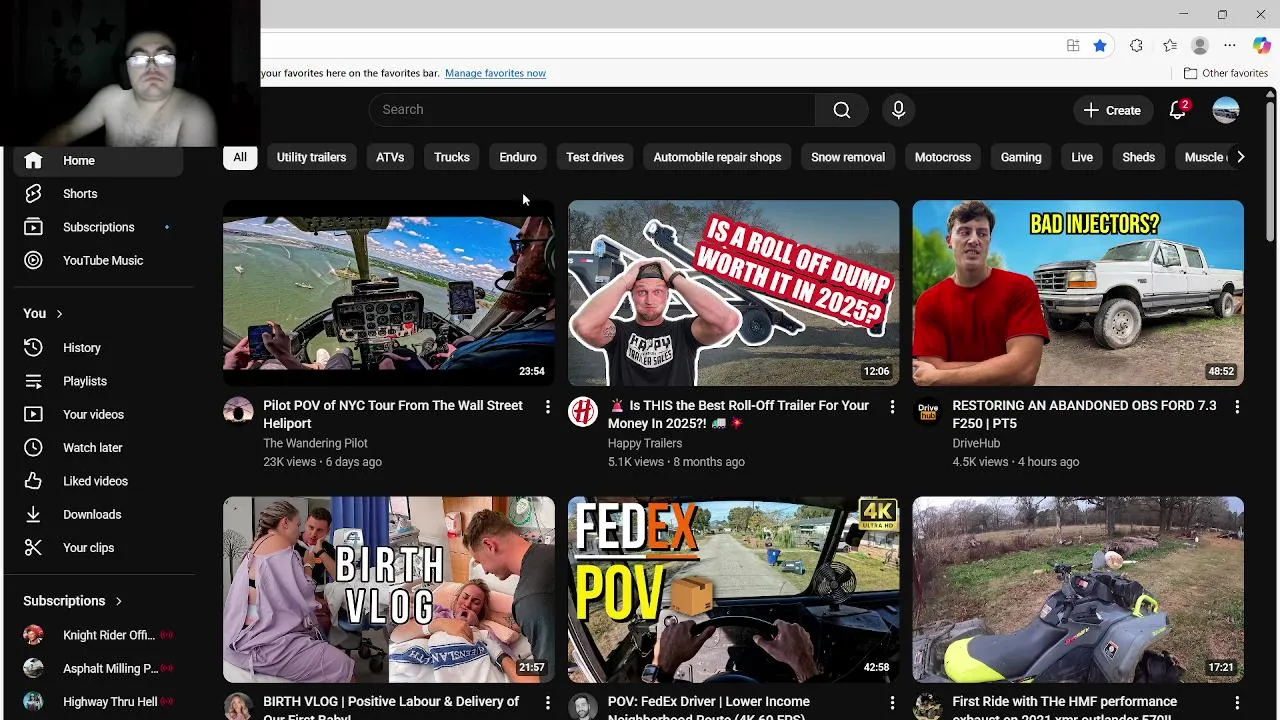Open Watch later clock icon
This screenshot has width=1280, height=720.
(x=33, y=448)
